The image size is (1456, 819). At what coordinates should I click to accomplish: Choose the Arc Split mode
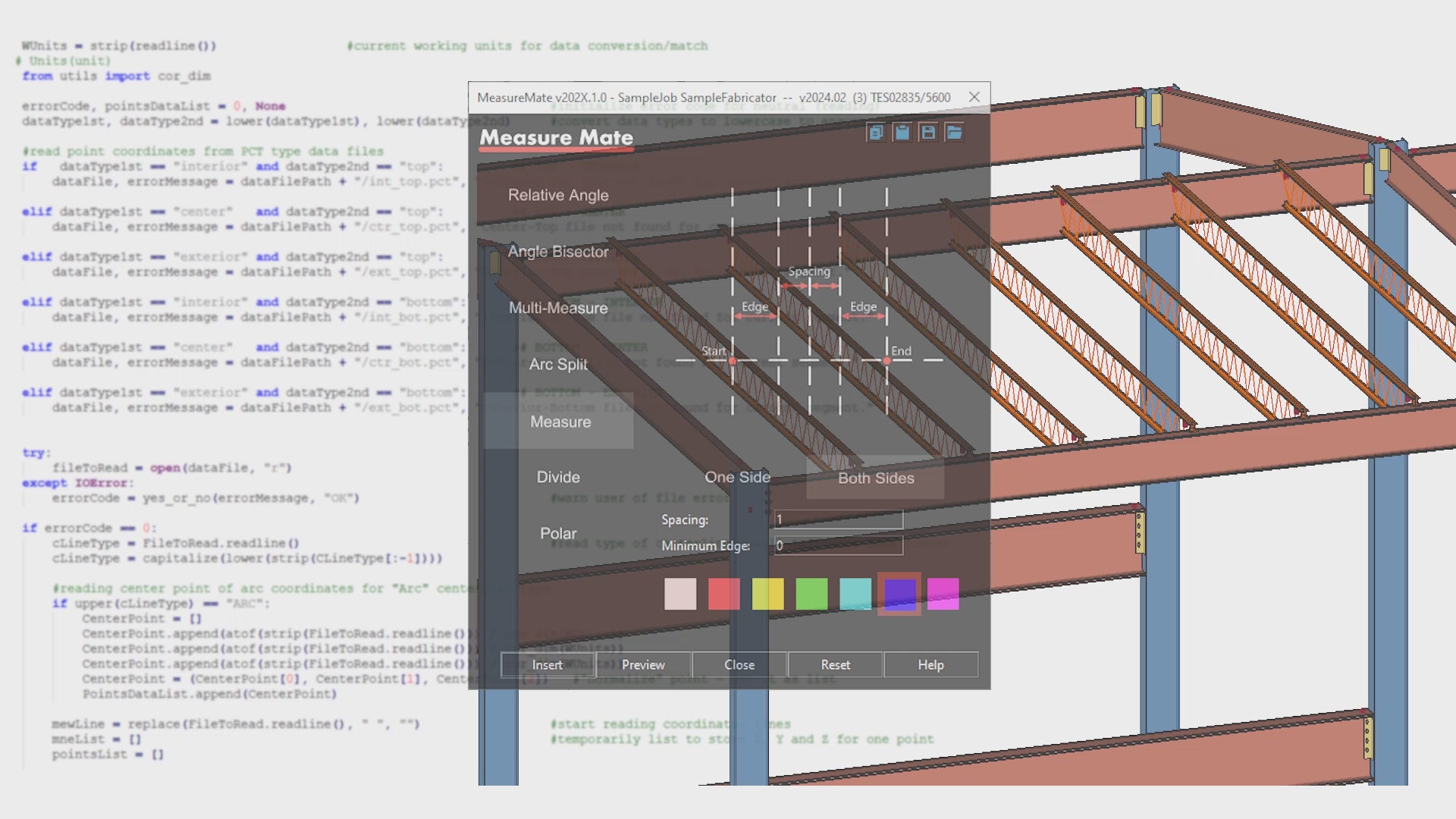(558, 364)
